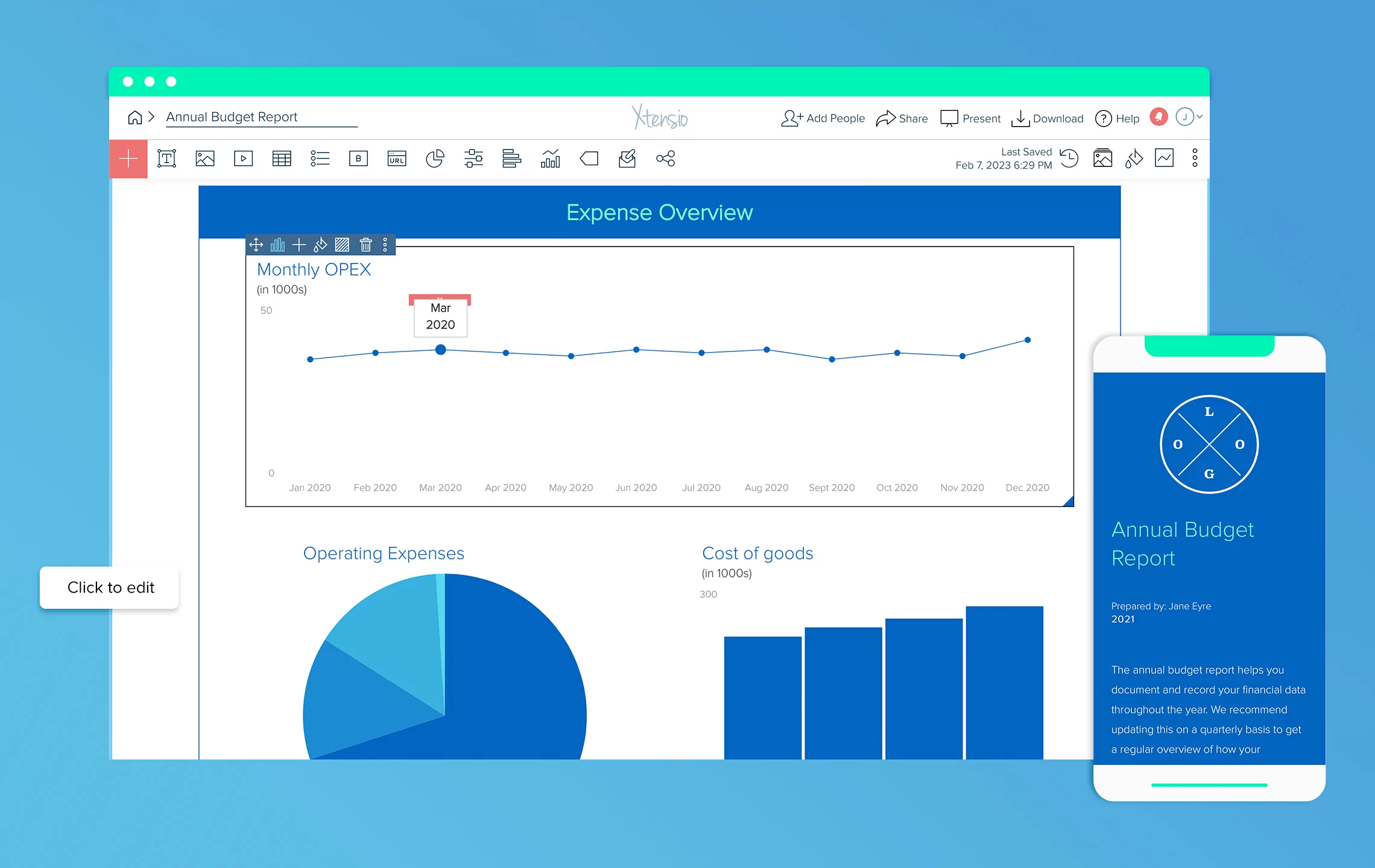Insert a table module from the toolbar

282,159
